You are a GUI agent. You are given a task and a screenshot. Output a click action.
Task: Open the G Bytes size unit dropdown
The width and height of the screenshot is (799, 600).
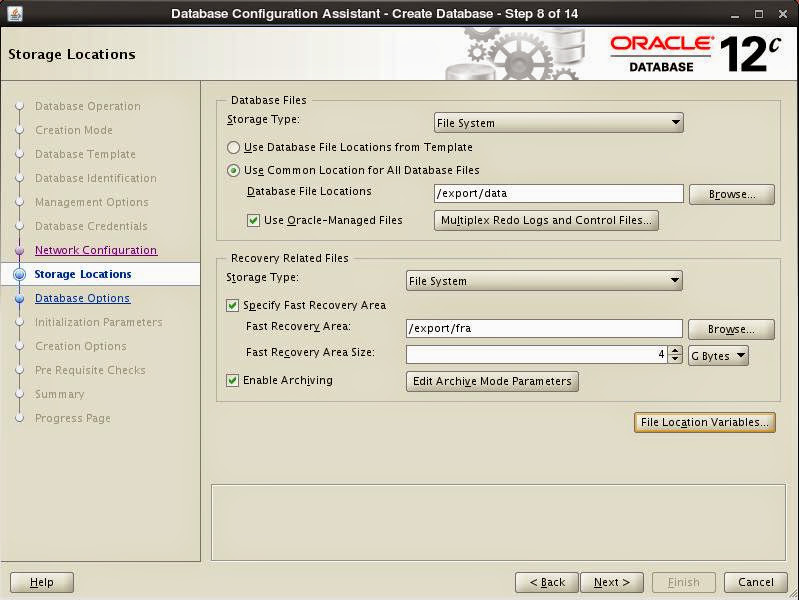pyautogui.click(x=718, y=356)
